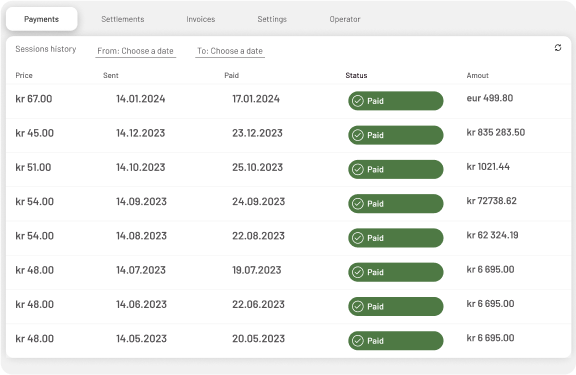Click the checkmark icon in 22.08.2023 row
Viewport: 576px width, 375px height.
(x=357, y=238)
